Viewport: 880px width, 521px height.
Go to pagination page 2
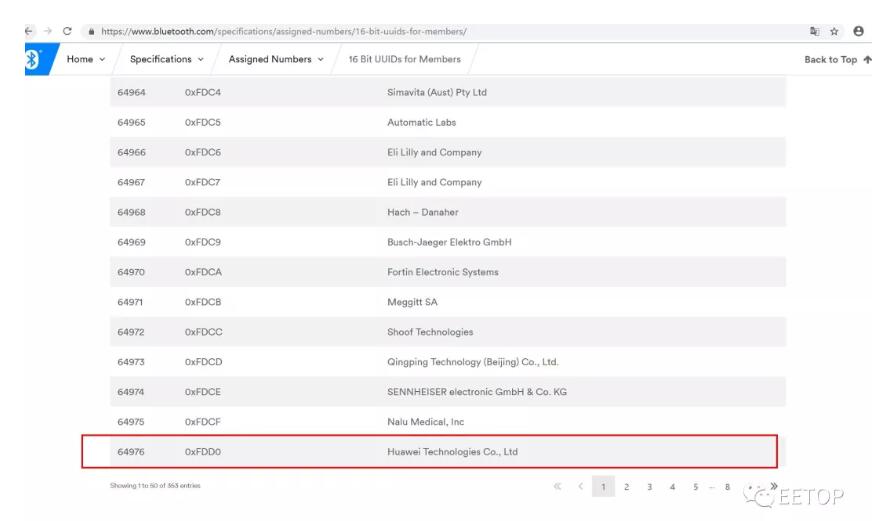click(626, 487)
